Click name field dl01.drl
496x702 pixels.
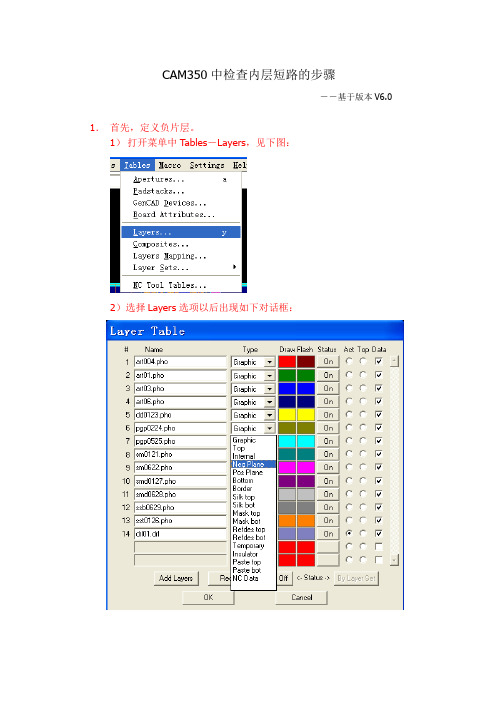(x=180, y=534)
